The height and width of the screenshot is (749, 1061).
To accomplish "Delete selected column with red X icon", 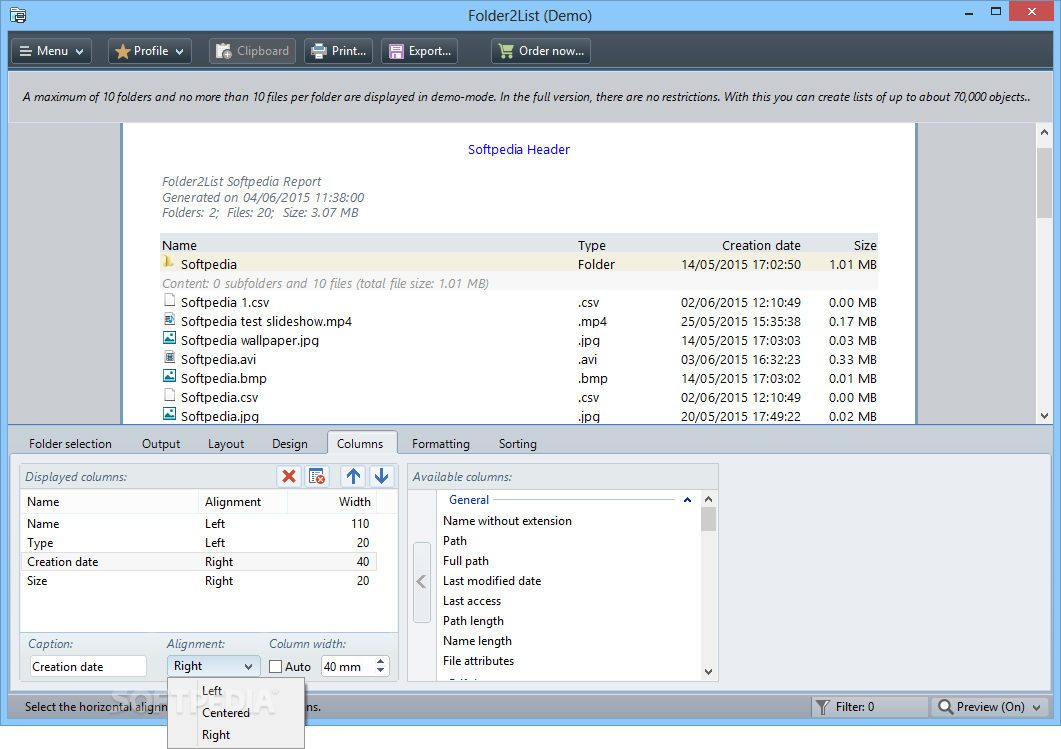I will [x=289, y=476].
